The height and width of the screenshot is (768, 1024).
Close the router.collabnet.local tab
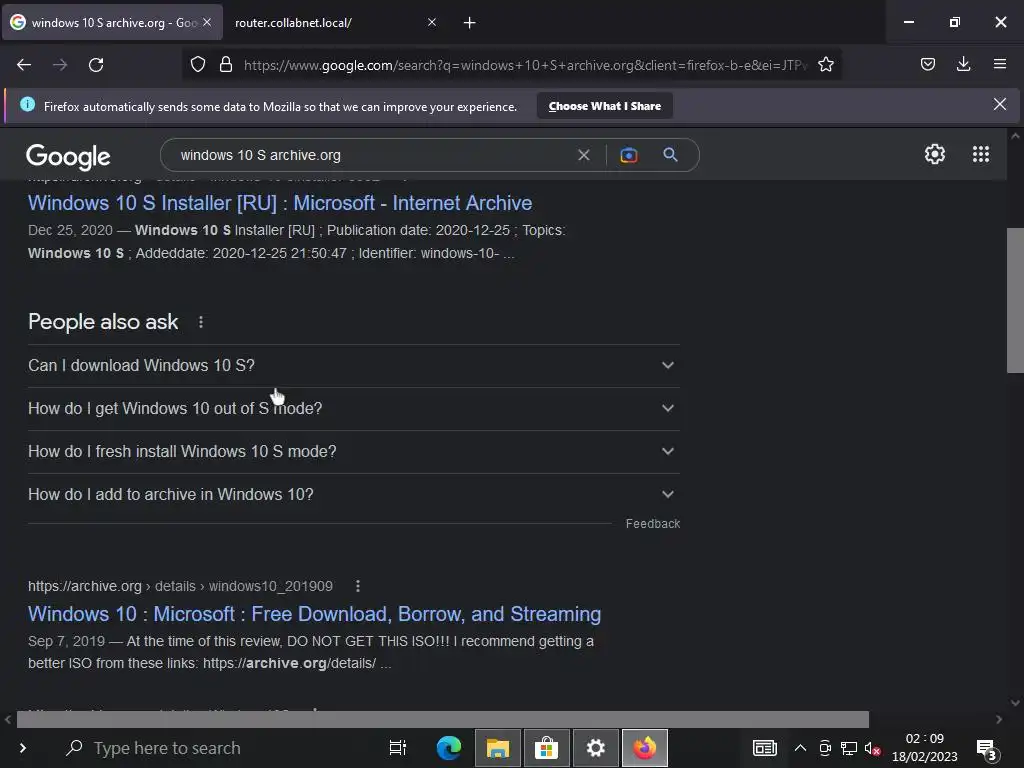432,22
